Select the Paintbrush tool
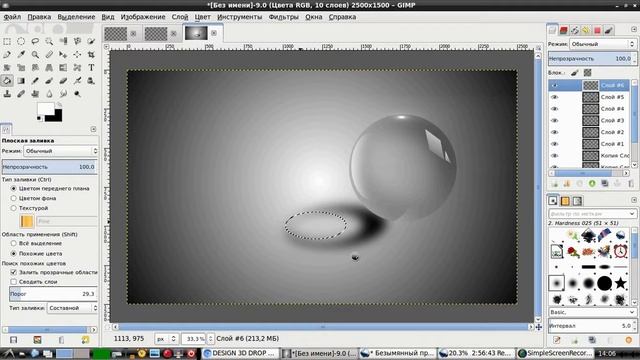The width and height of the screenshot is (640, 360). 49,80
